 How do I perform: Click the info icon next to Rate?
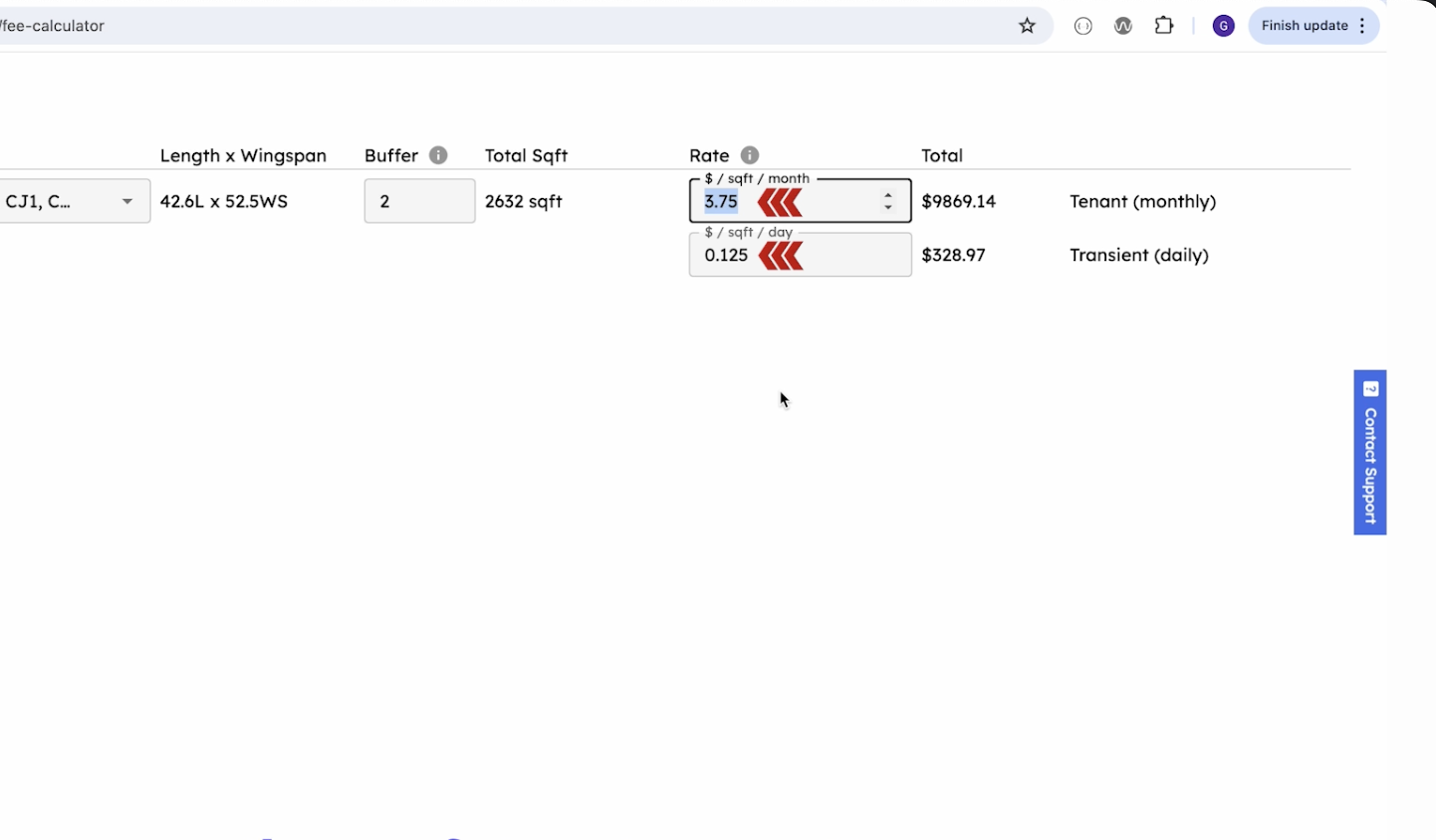tap(750, 155)
